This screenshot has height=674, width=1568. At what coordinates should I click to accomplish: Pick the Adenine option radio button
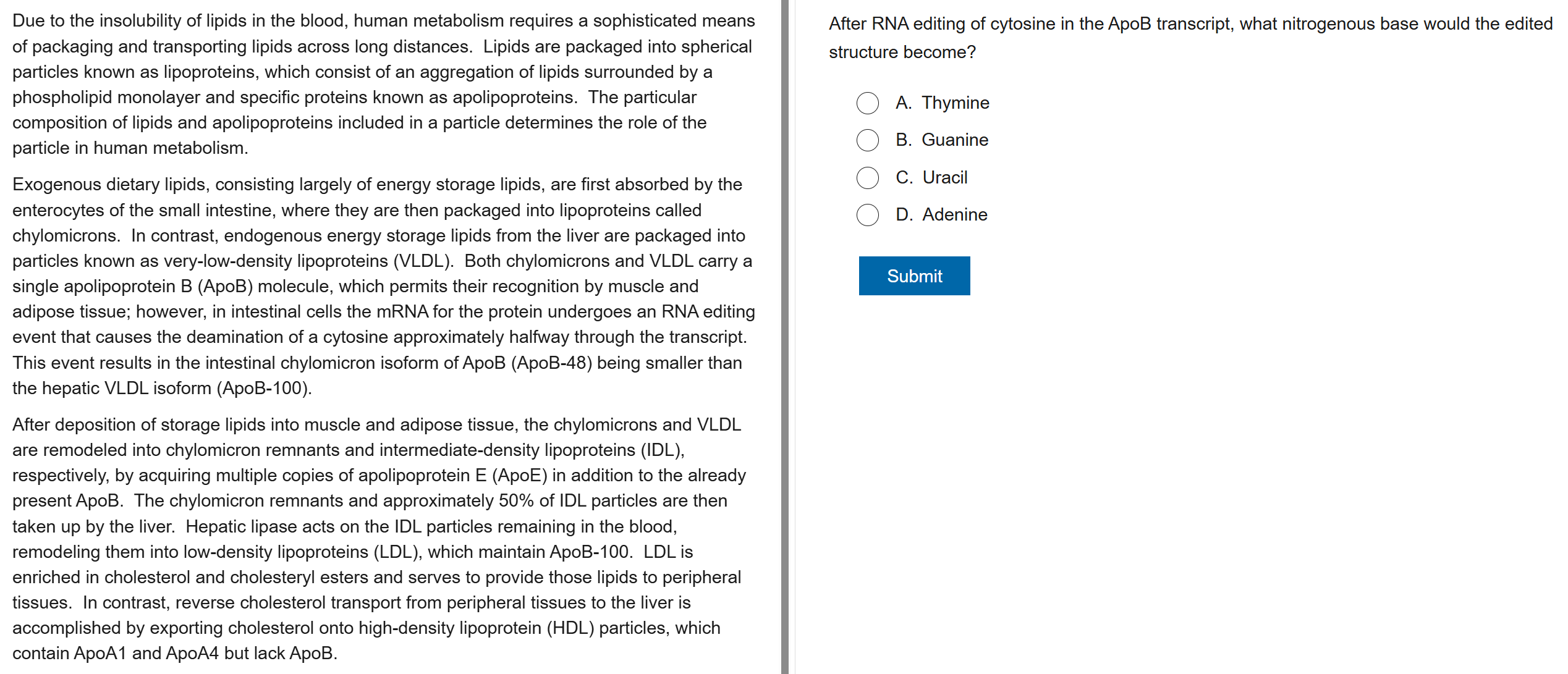pos(867,215)
